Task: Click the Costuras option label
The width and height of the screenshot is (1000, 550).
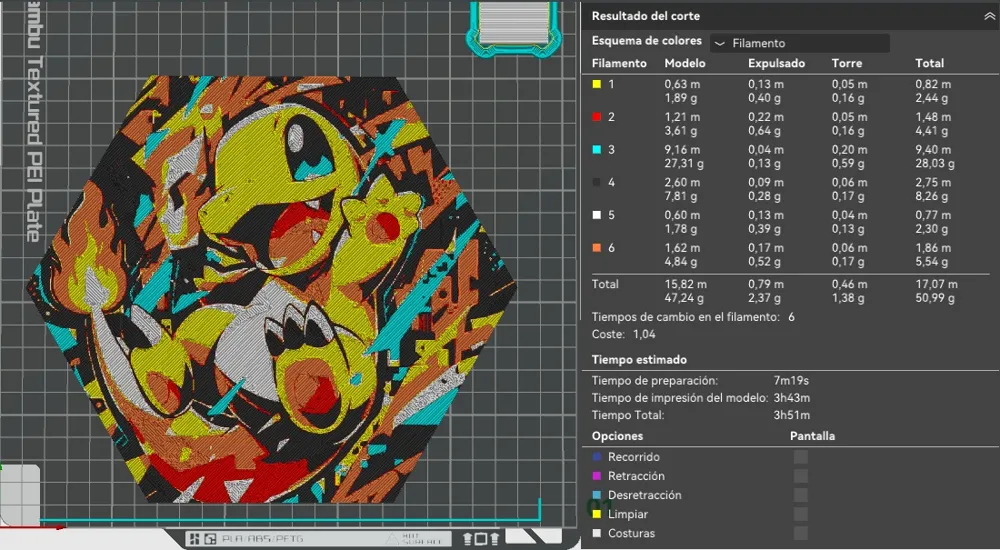Action: click(x=631, y=533)
